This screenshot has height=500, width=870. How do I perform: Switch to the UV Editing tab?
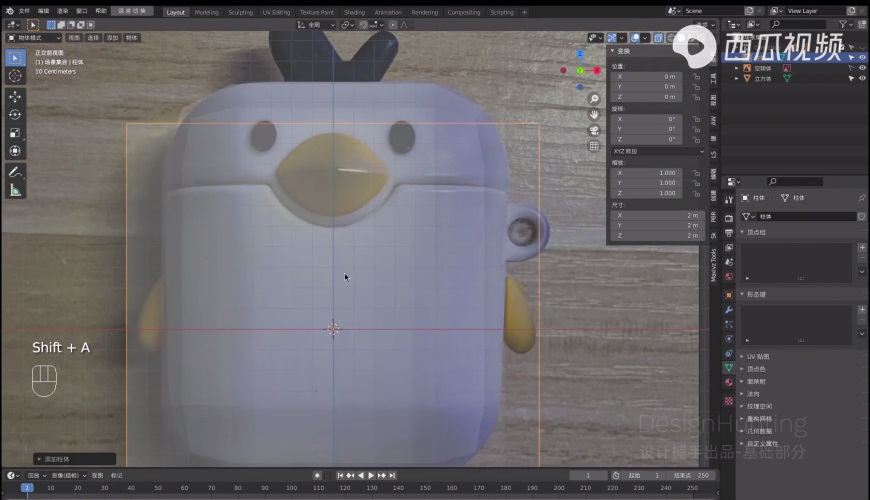coord(276,12)
